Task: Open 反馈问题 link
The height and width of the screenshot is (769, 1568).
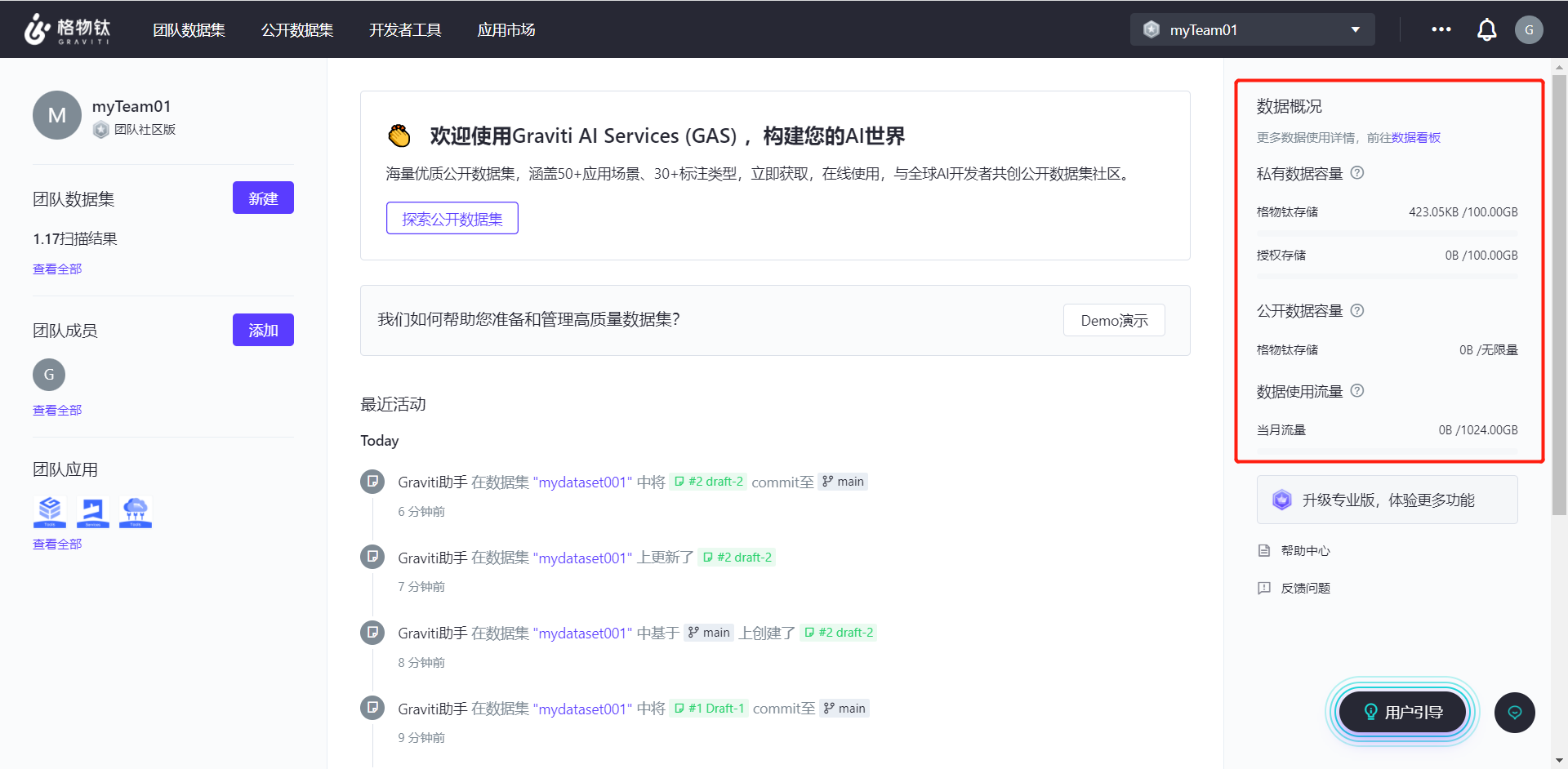Action: pos(1306,588)
